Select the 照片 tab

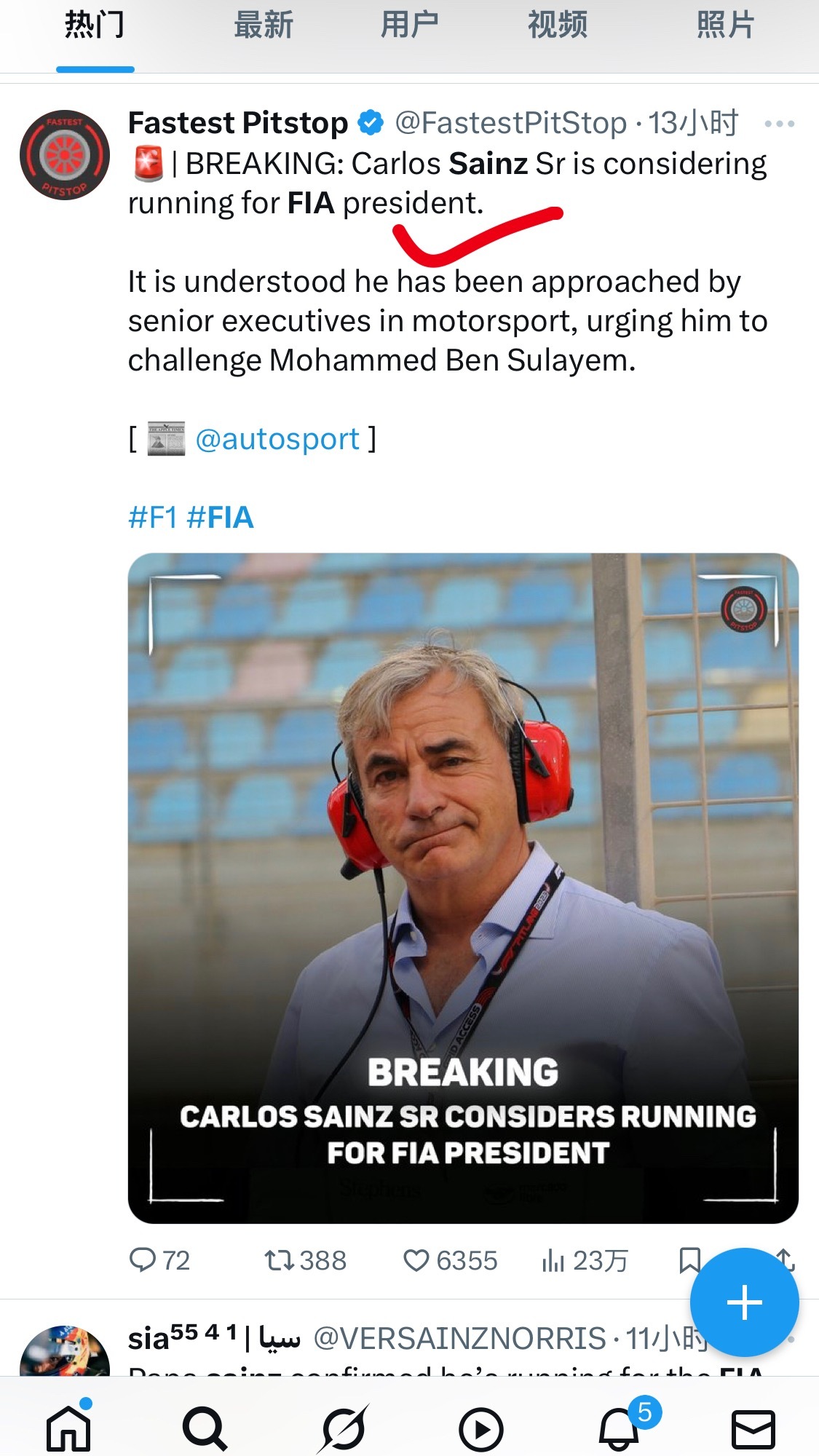725,25
